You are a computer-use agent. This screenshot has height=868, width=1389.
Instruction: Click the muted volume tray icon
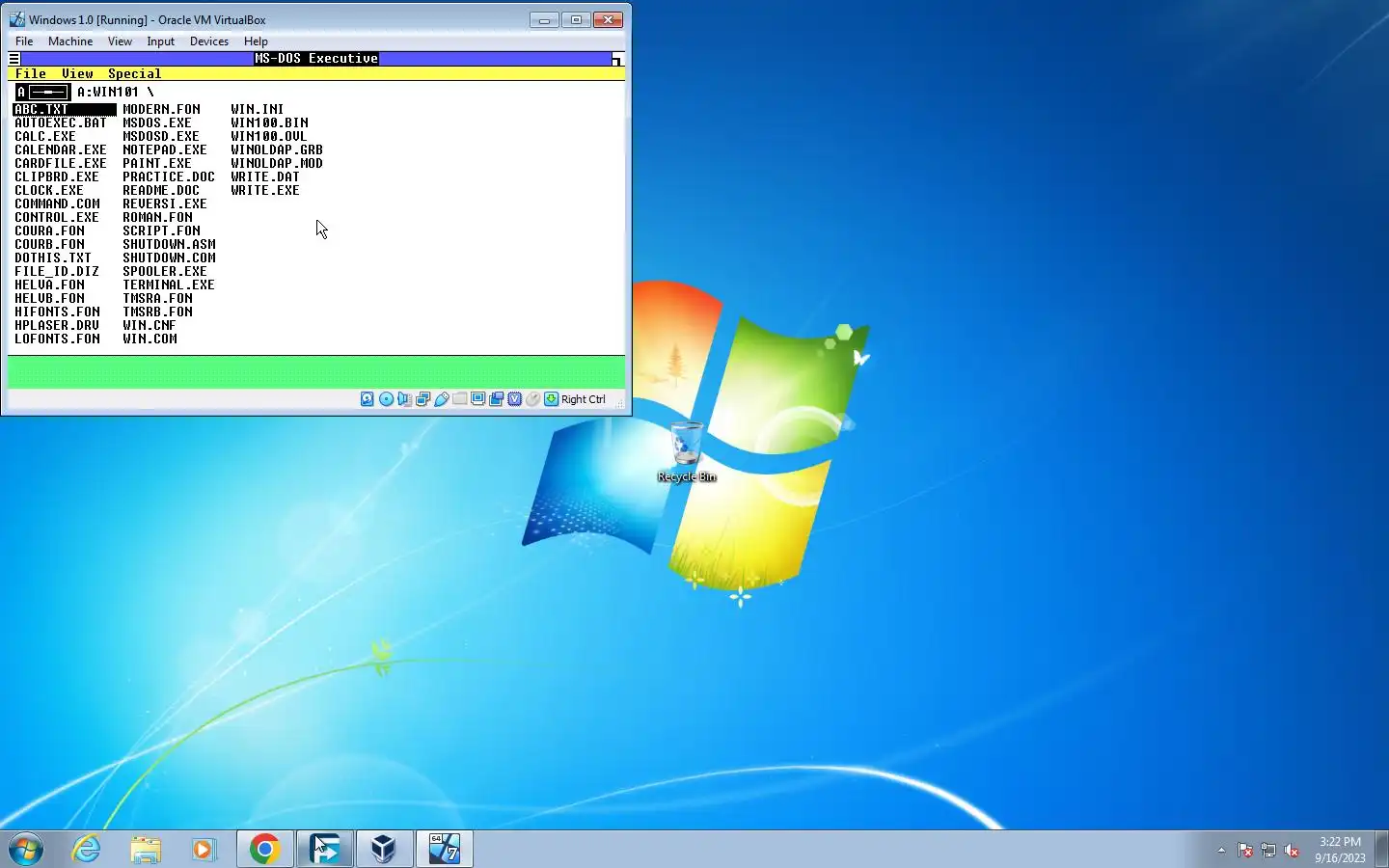1292,850
